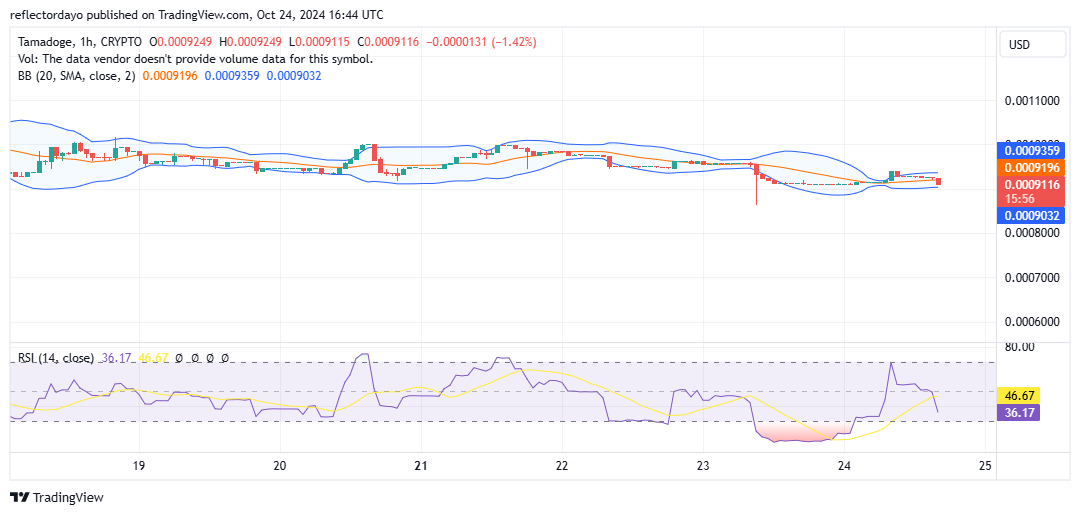Click the published by reflectordayo header text
The height and width of the screenshot is (515, 1080).
(x=197, y=14)
